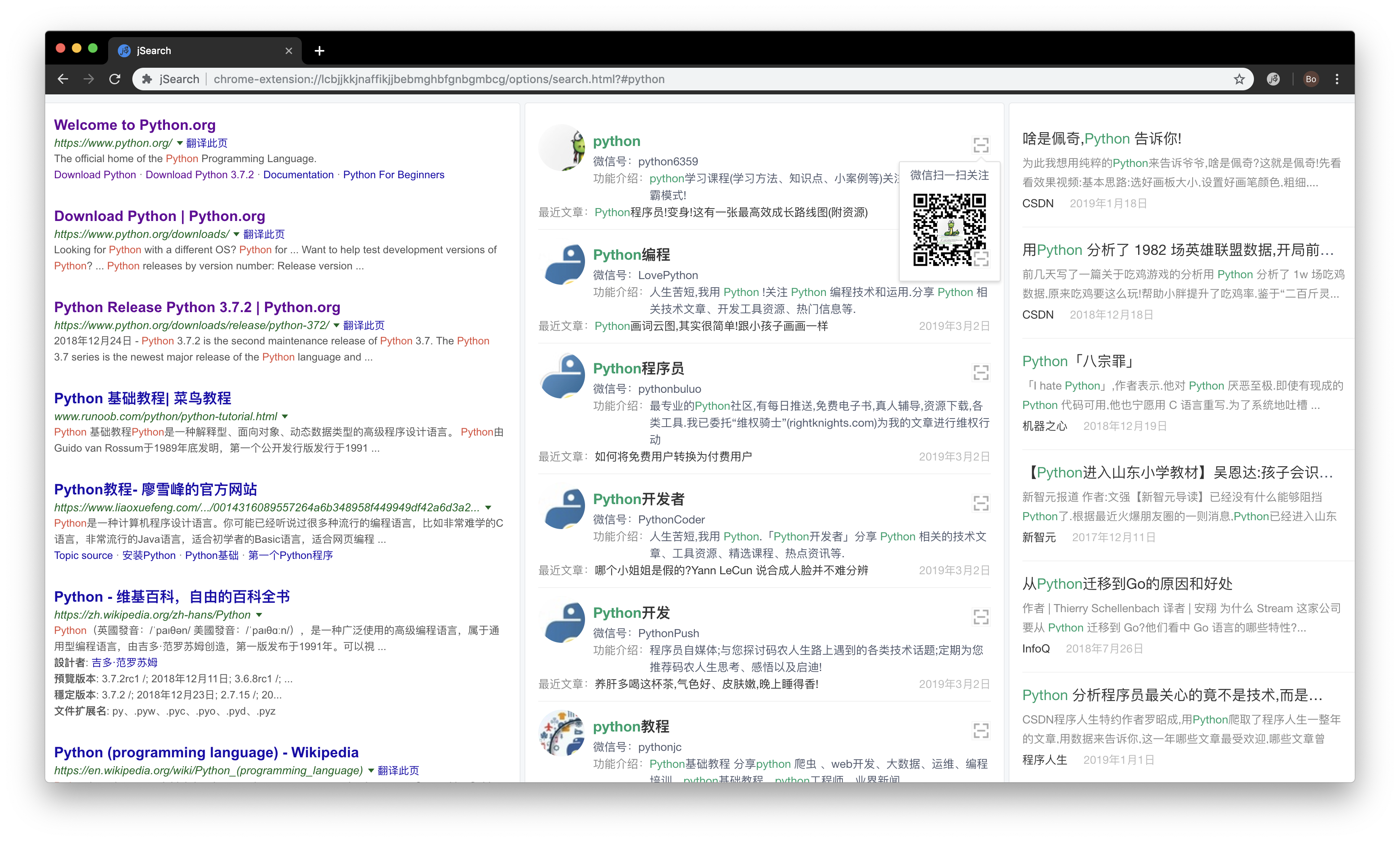1400x842 pixels.
Task: Expand dropdown arrow next to https://www.python.org/
Action: pyautogui.click(x=180, y=143)
